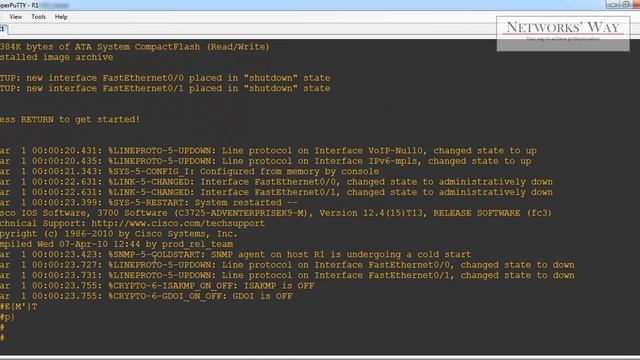The image size is (640, 360).
Task: Click the FastEthernet0/0 administratively down line
Action: coord(276,182)
